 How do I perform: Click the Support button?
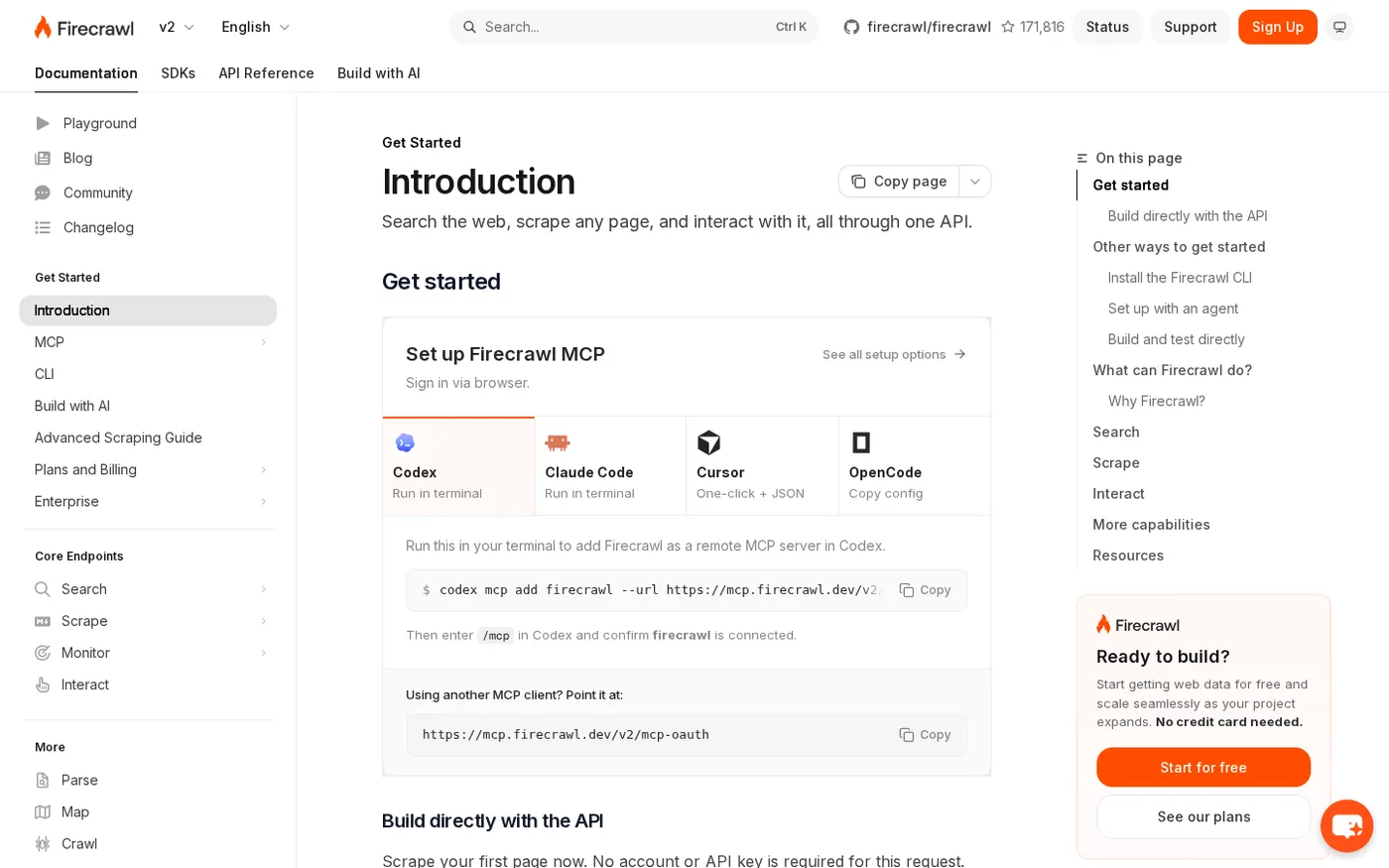1191,27
